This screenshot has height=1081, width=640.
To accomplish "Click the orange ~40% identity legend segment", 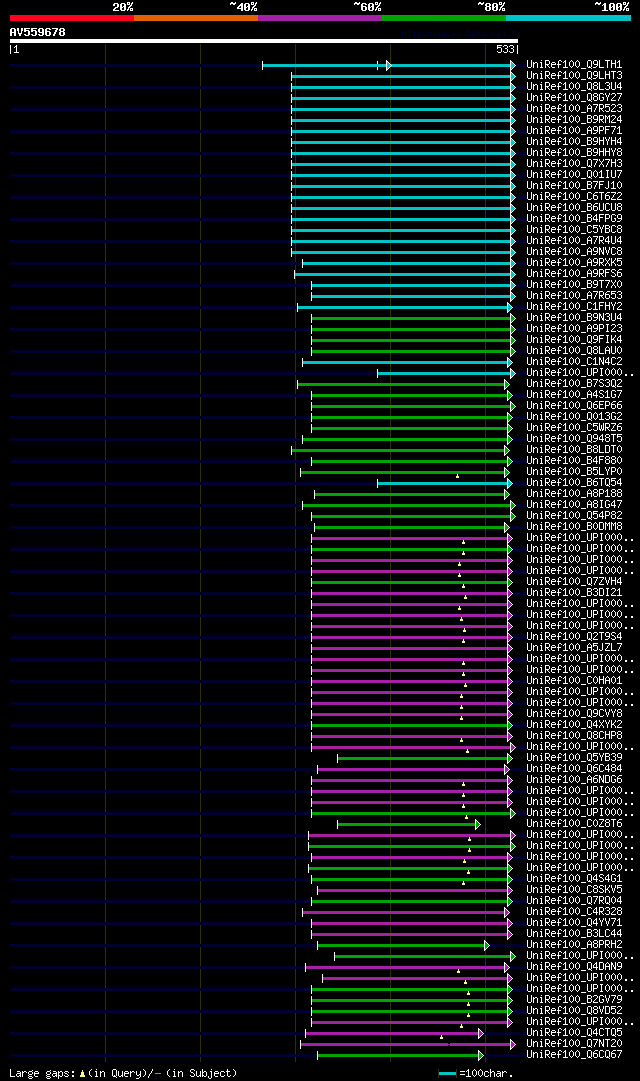I will coord(196,18).
